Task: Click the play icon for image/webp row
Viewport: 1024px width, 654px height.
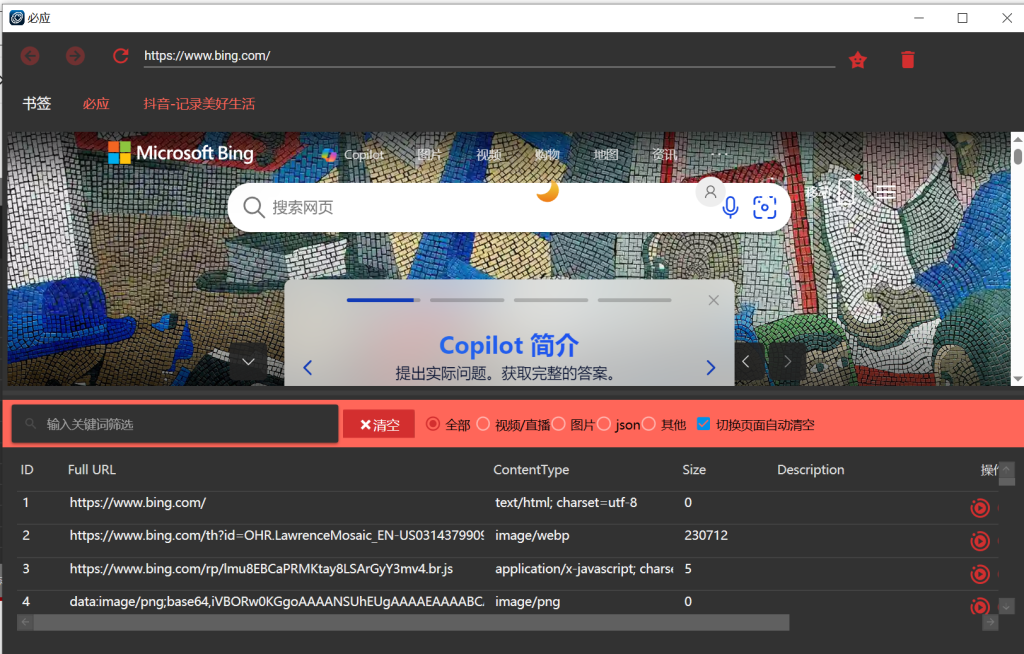Action: pos(980,541)
